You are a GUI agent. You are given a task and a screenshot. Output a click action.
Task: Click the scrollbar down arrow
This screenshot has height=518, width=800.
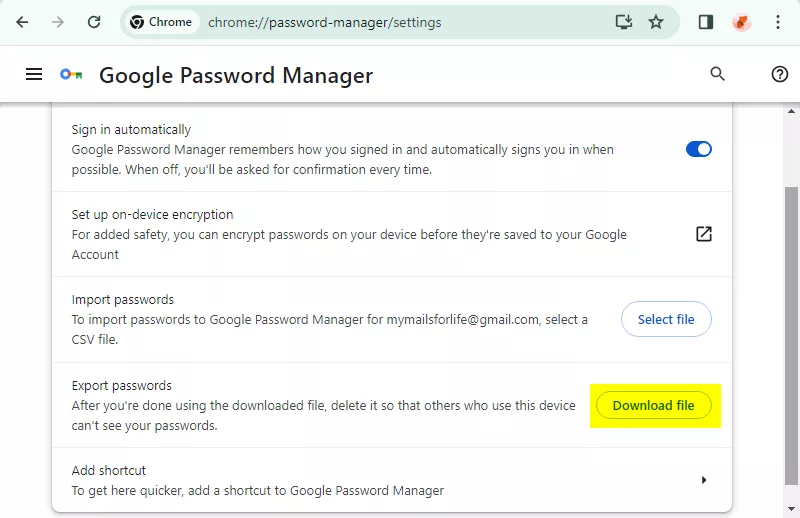(x=791, y=509)
